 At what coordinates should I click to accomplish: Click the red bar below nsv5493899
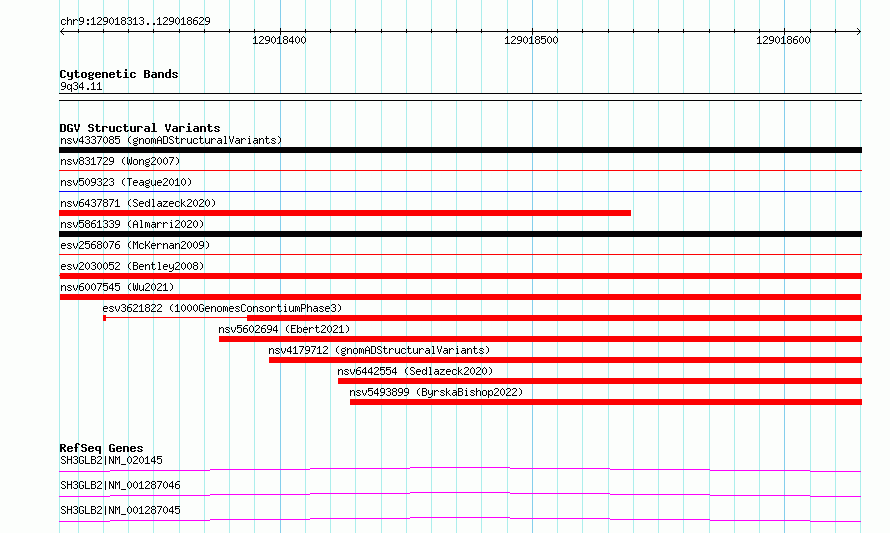tap(606, 402)
